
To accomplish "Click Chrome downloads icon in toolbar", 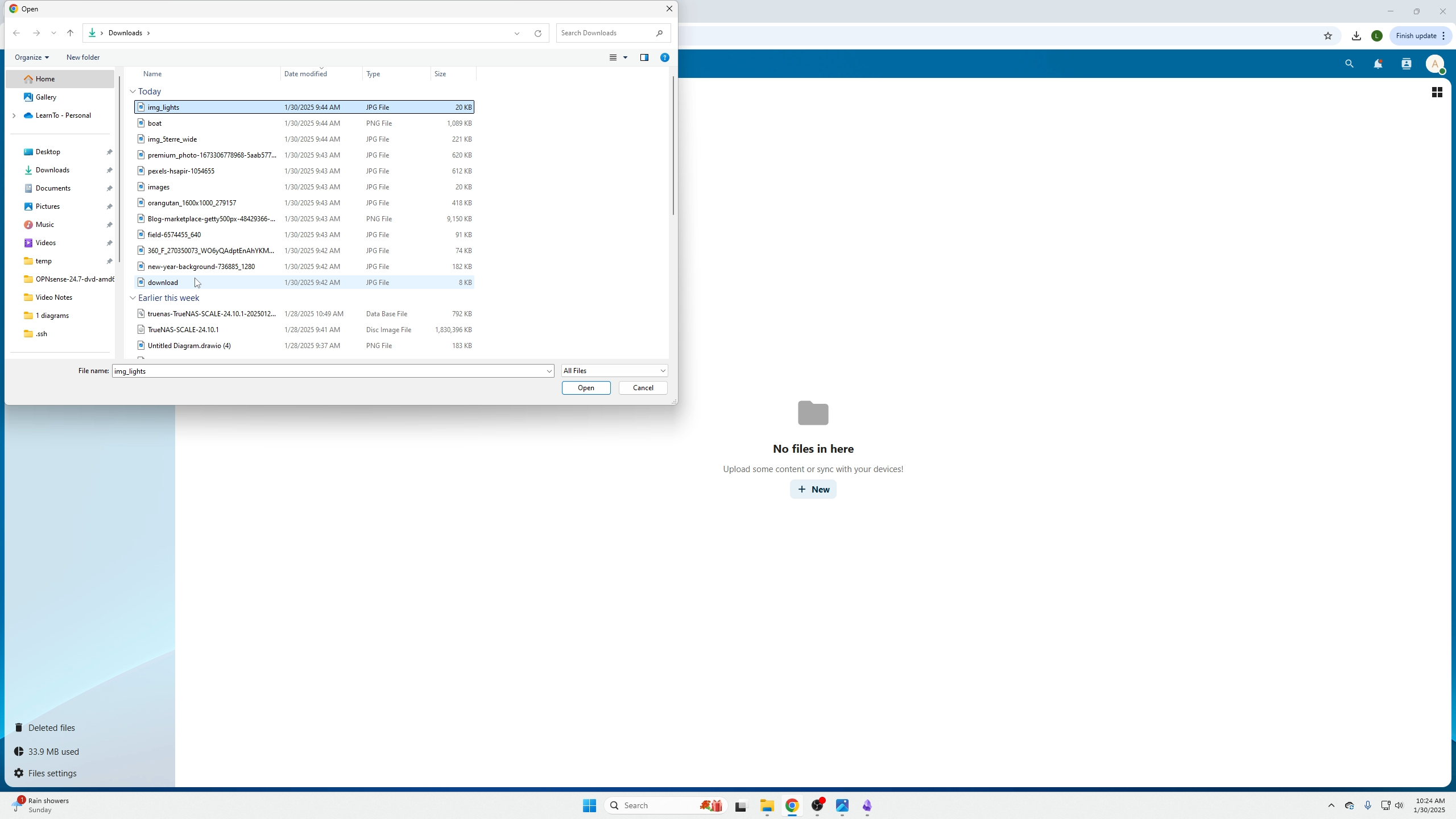I will tap(1356, 36).
